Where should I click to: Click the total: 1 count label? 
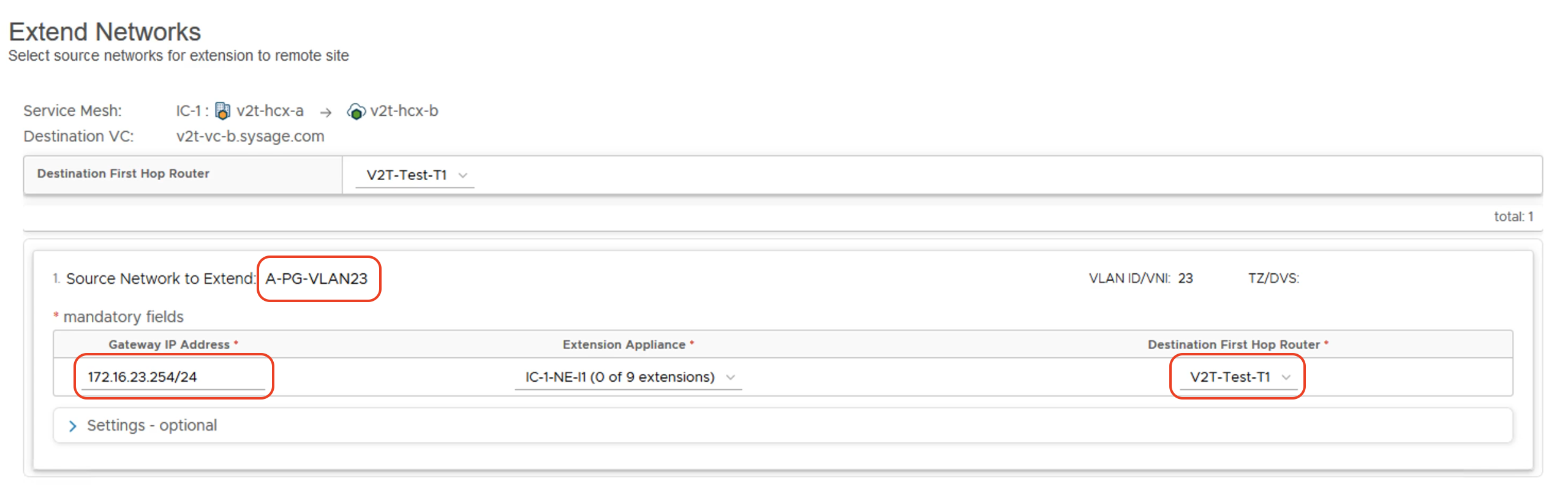[1513, 216]
